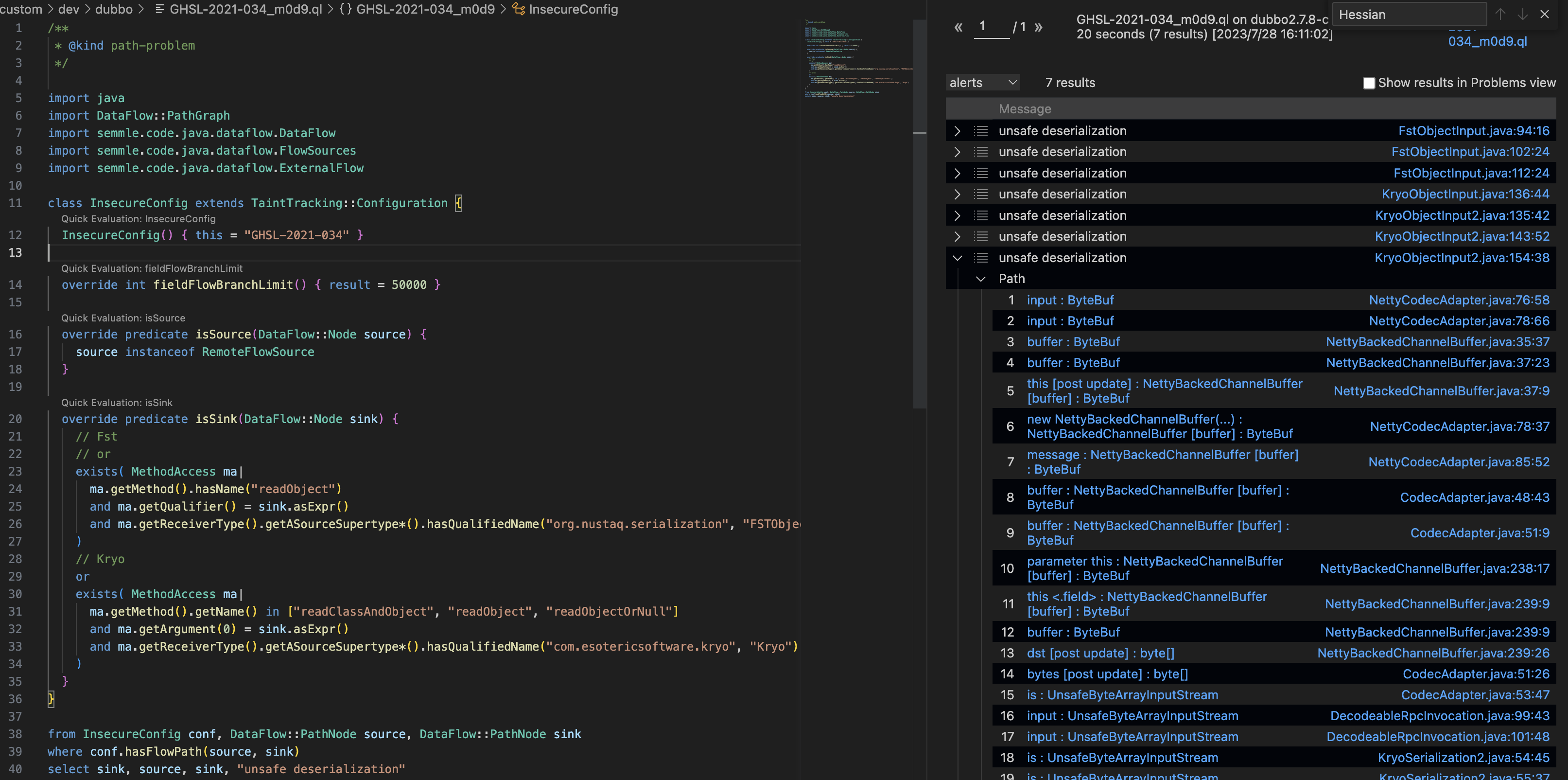Select path step 6 new NettyBackedChannelBuffer(...)
Image resolution: width=1568 pixels, height=780 pixels.
1160,426
